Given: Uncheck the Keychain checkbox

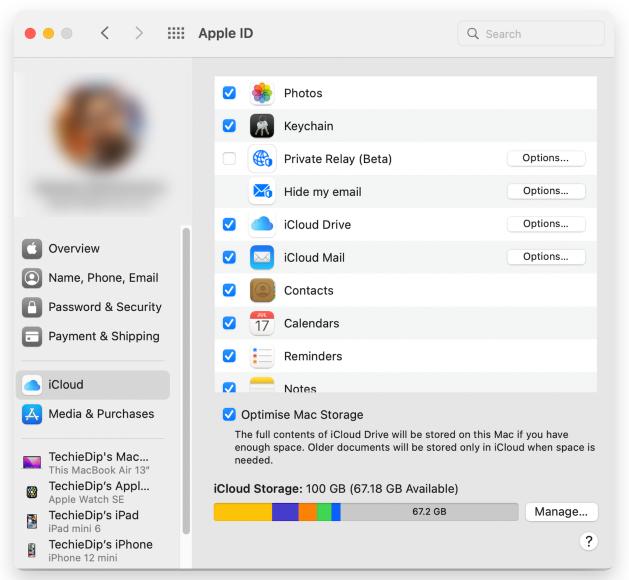Looking at the screenshot, I should click(229, 126).
